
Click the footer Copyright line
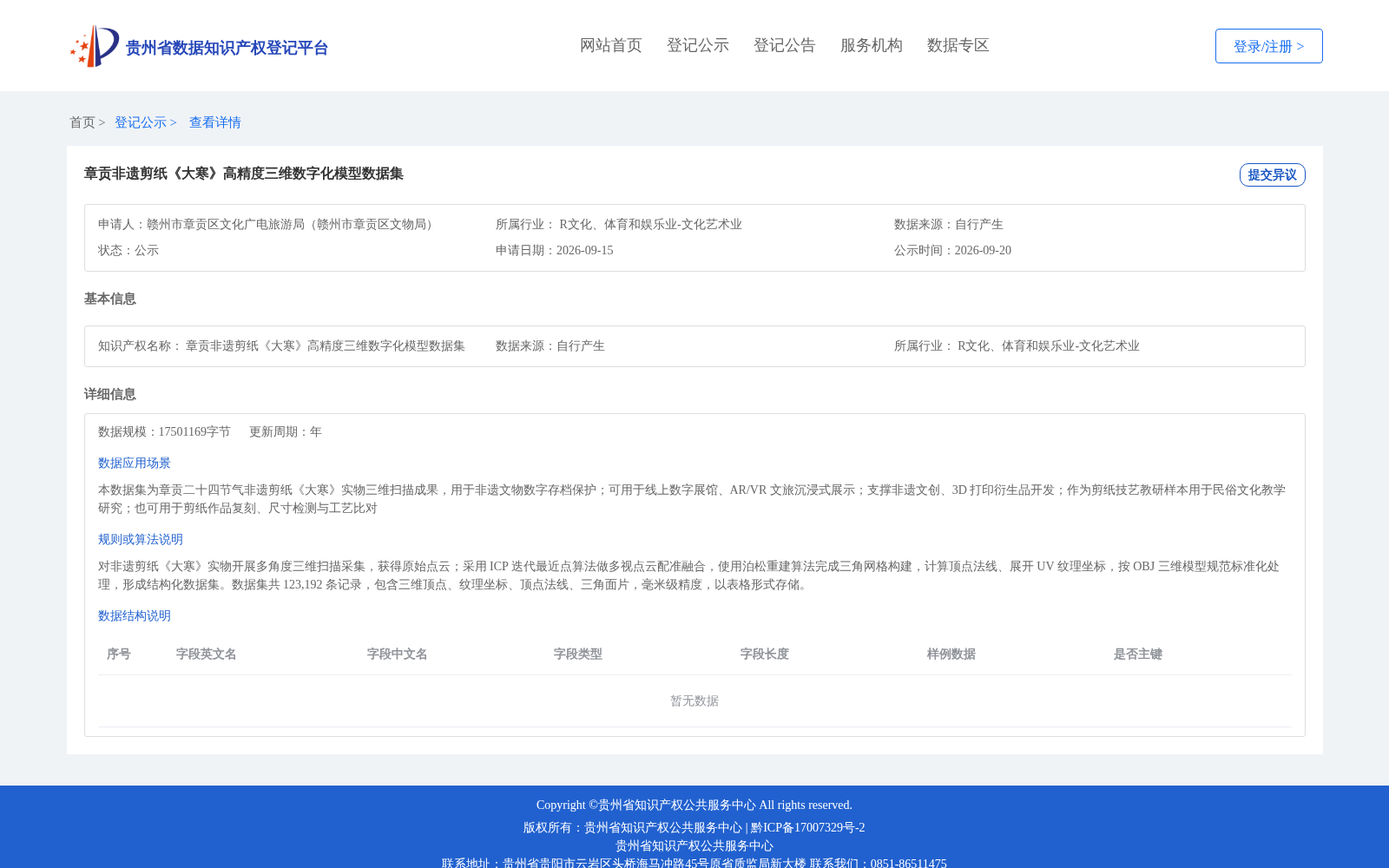[694, 805]
